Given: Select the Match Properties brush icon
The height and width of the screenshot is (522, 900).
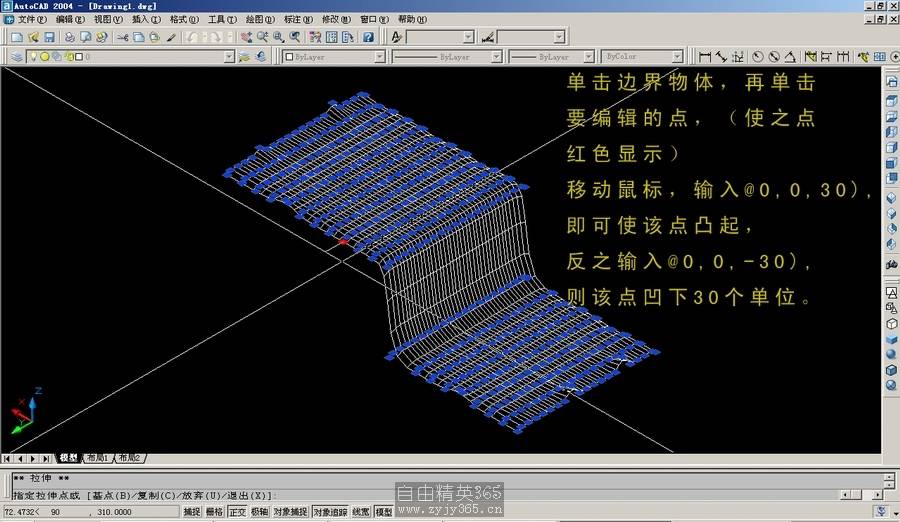Looking at the screenshot, I should (x=171, y=37).
